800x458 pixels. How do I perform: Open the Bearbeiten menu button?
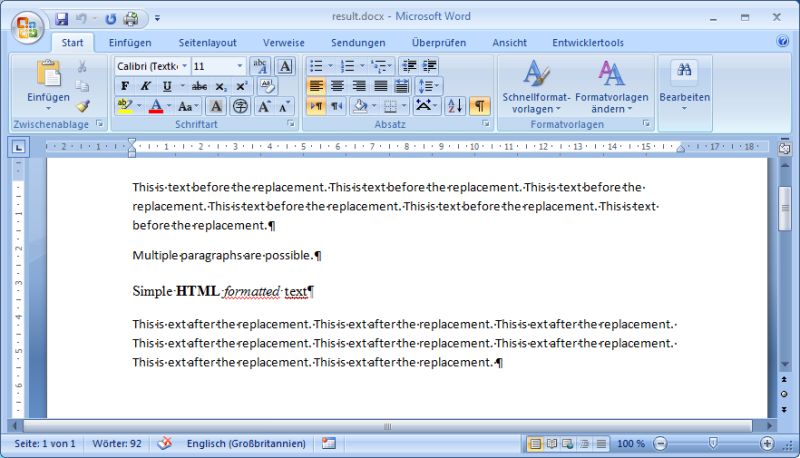[x=684, y=87]
